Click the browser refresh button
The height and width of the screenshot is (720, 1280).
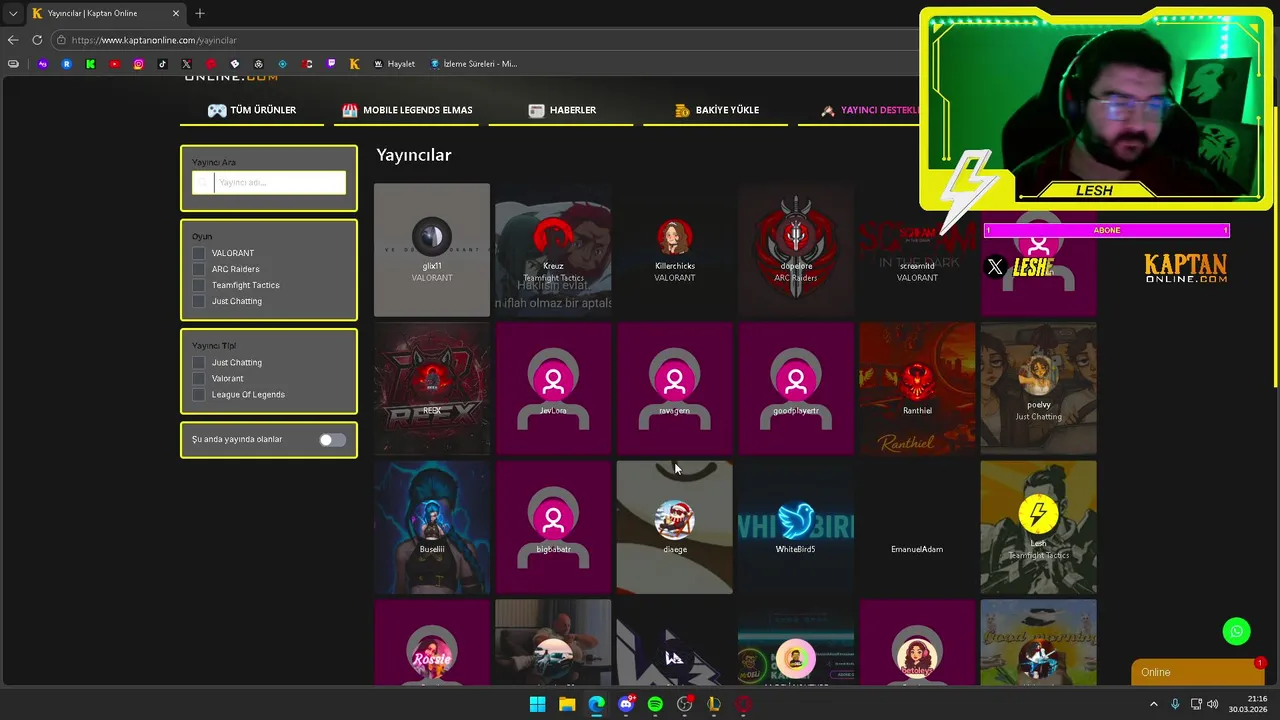coord(37,40)
